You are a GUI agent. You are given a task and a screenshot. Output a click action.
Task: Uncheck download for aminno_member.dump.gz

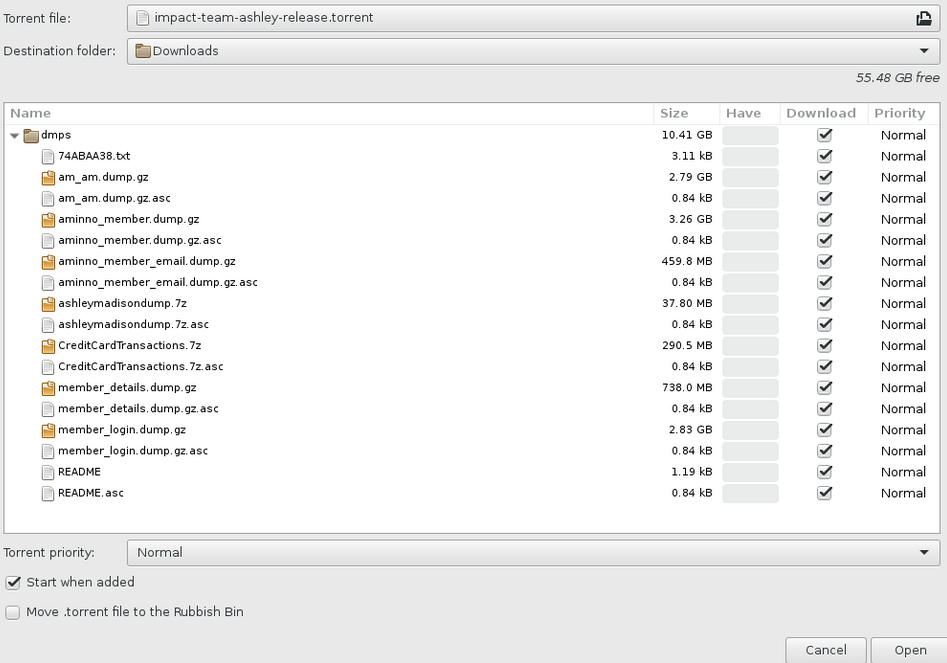coord(824,219)
